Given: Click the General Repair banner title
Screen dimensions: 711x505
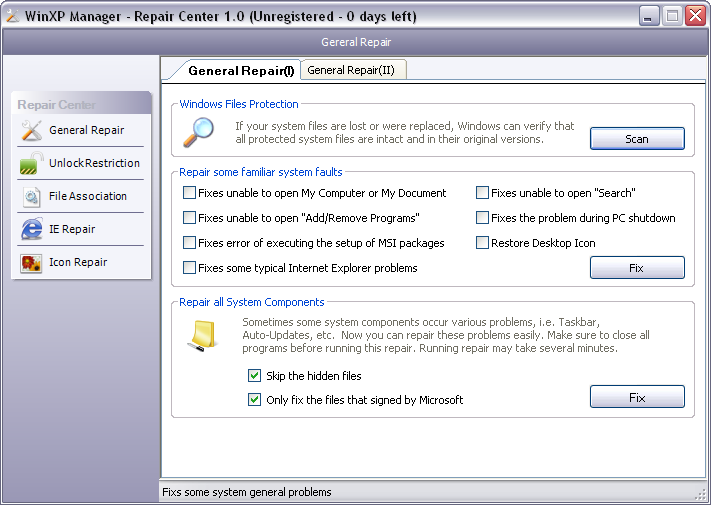Looking at the screenshot, I should pos(356,42).
